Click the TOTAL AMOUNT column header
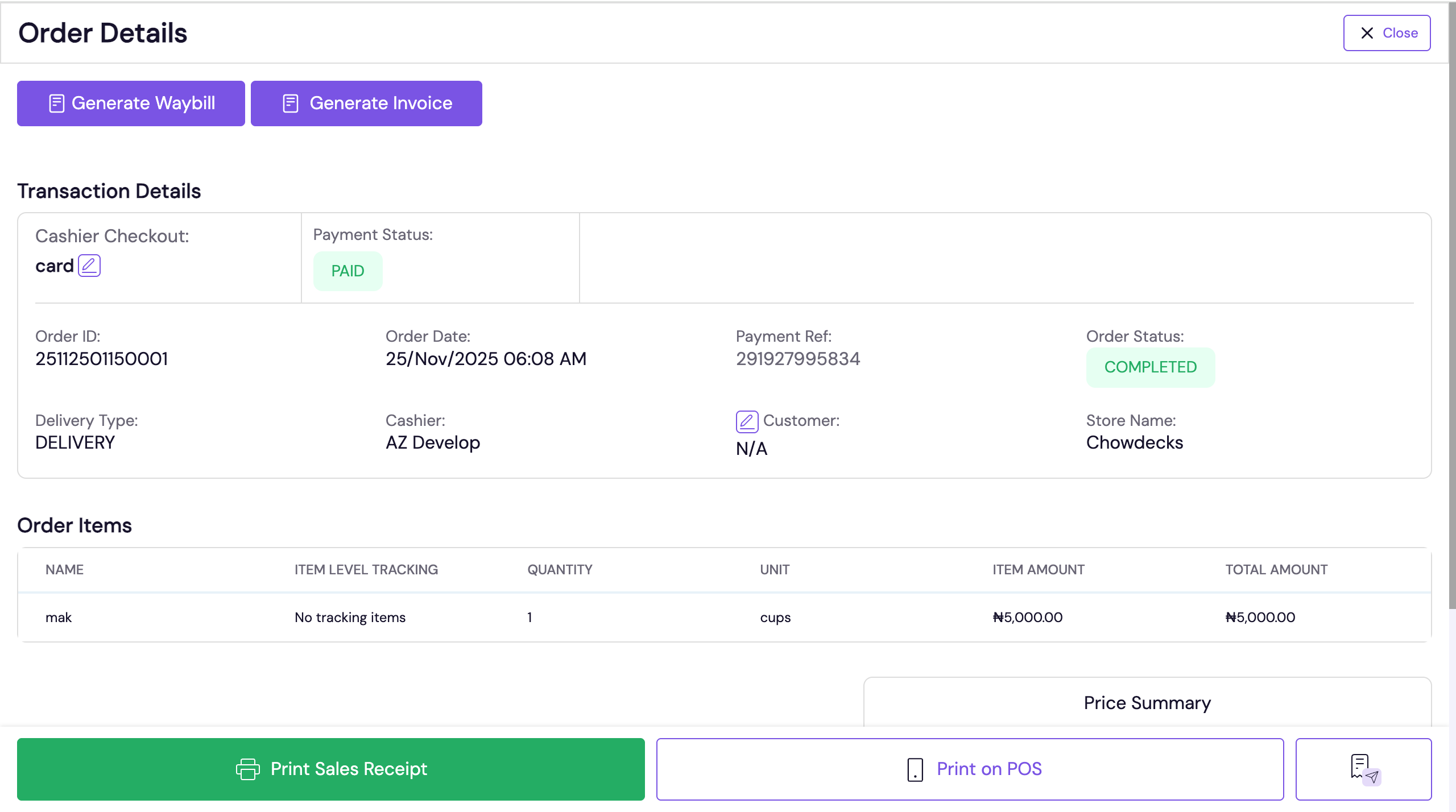This screenshot has height=812, width=1456. click(1276, 570)
